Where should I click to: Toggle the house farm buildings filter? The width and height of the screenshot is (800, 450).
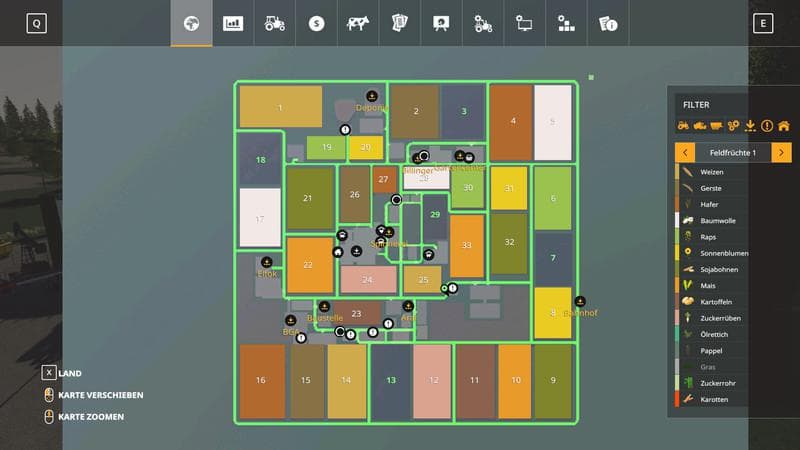click(x=784, y=126)
